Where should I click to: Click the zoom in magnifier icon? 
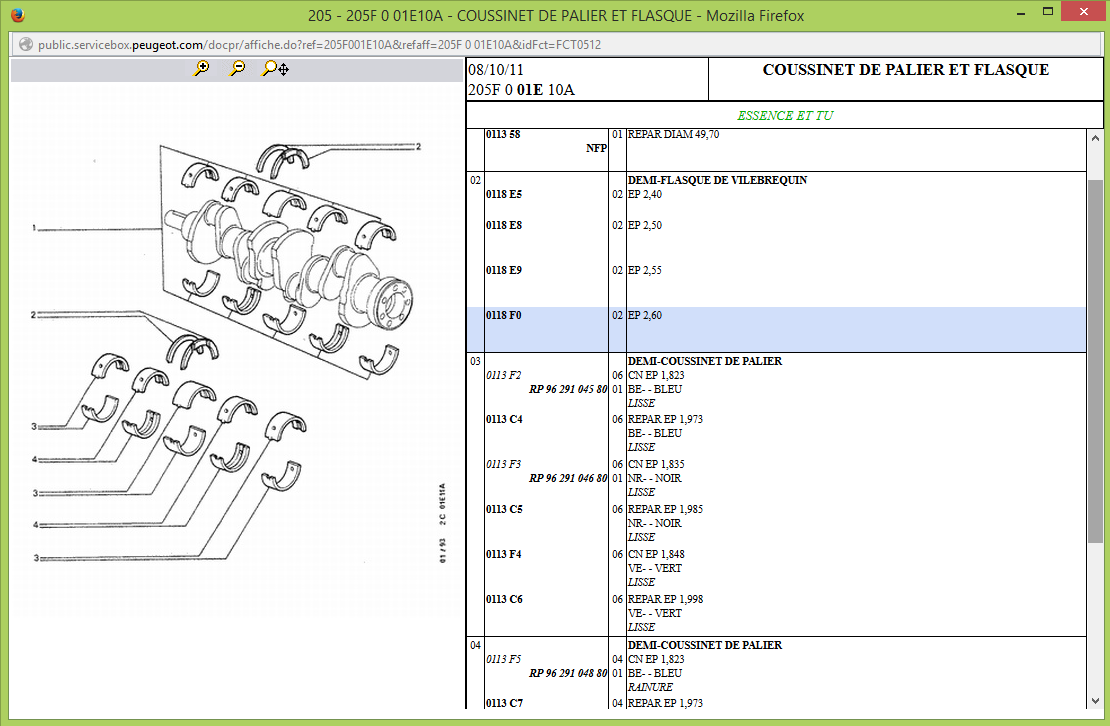point(202,69)
